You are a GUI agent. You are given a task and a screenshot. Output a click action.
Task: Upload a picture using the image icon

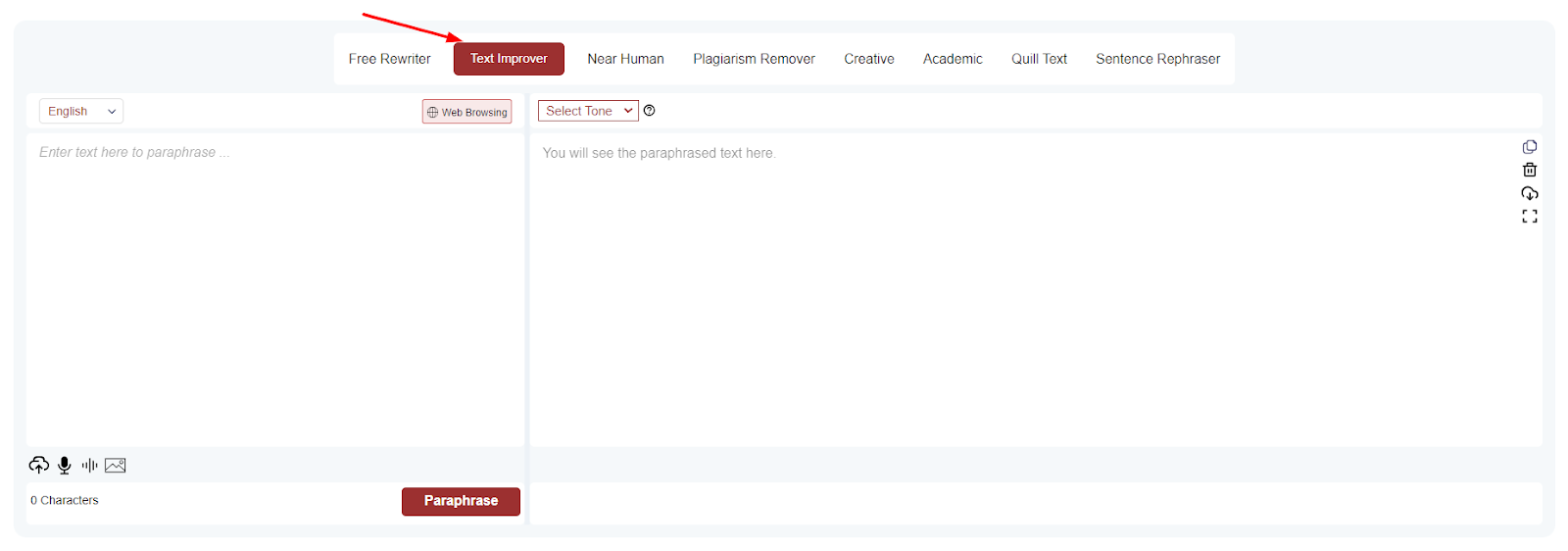point(116,465)
